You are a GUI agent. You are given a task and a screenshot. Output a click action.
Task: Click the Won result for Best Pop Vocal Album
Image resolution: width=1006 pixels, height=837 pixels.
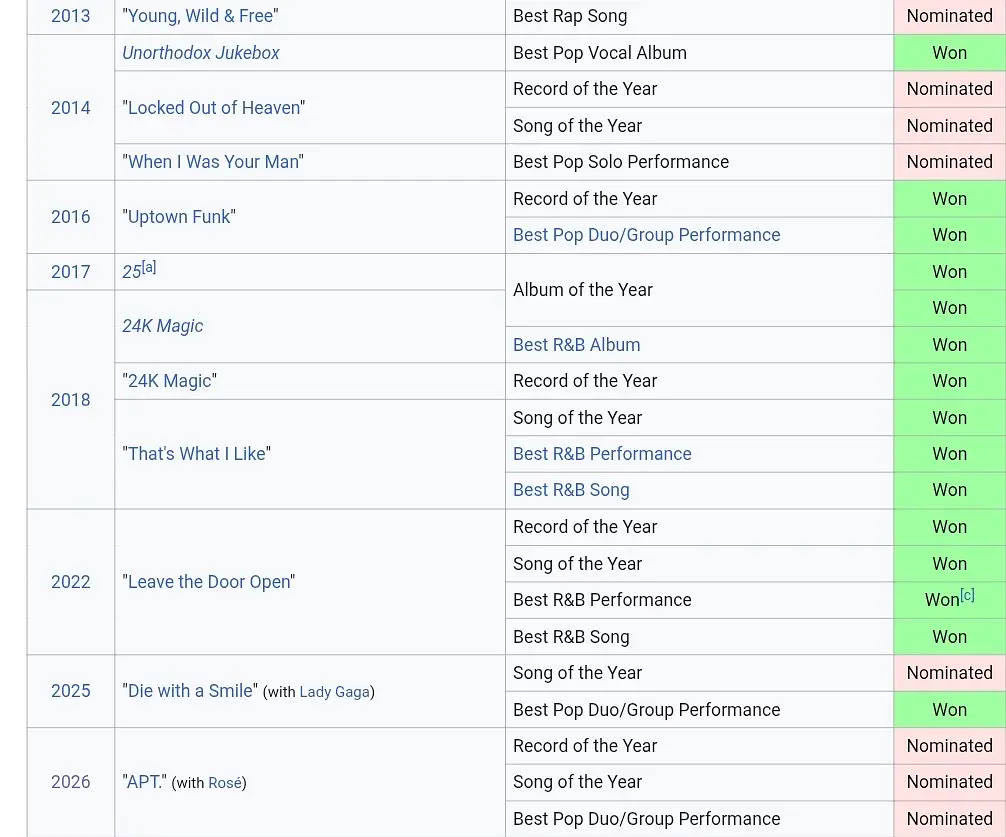[950, 53]
